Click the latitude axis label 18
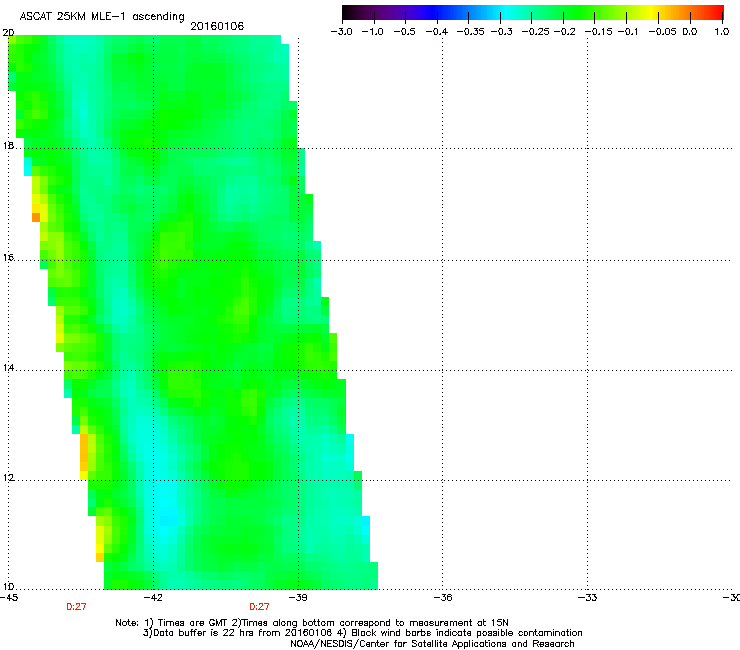Image resolution: width=740 pixels, height=650 pixels. coord(8,145)
